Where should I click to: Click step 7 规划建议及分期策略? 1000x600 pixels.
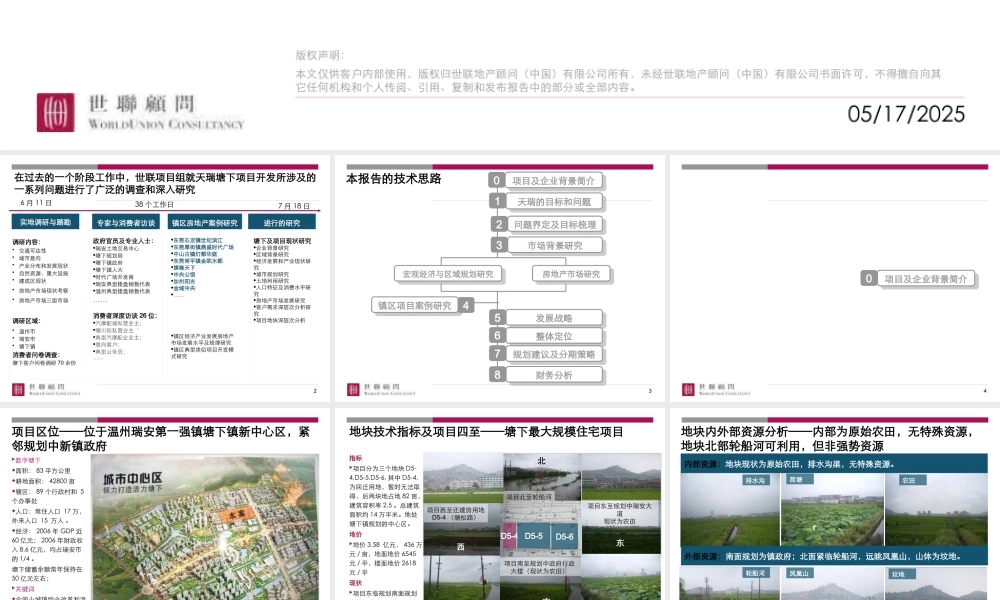pyautogui.click(x=546, y=354)
